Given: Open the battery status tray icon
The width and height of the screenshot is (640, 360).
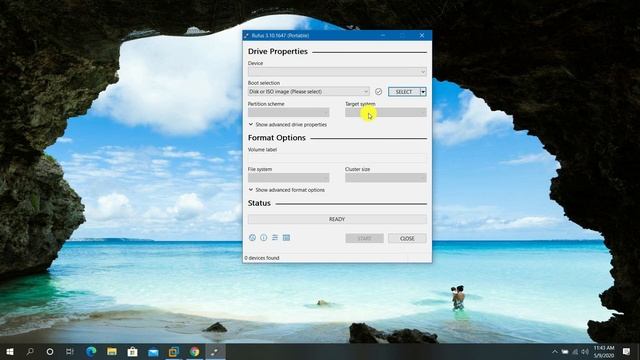Looking at the screenshot, I should pos(565,351).
